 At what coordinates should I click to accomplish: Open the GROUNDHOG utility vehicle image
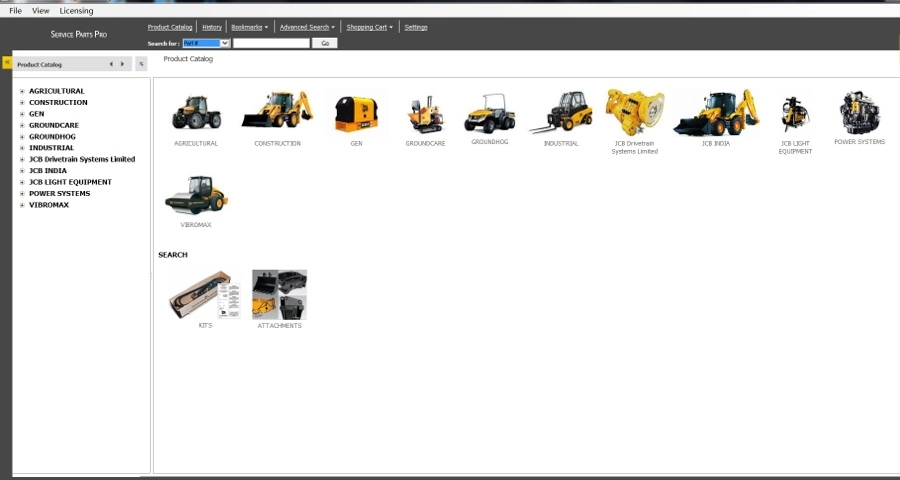[490, 113]
